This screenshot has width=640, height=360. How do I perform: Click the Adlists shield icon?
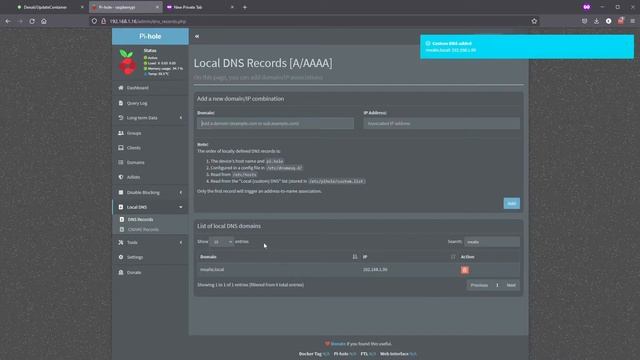pyautogui.click(x=121, y=177)
